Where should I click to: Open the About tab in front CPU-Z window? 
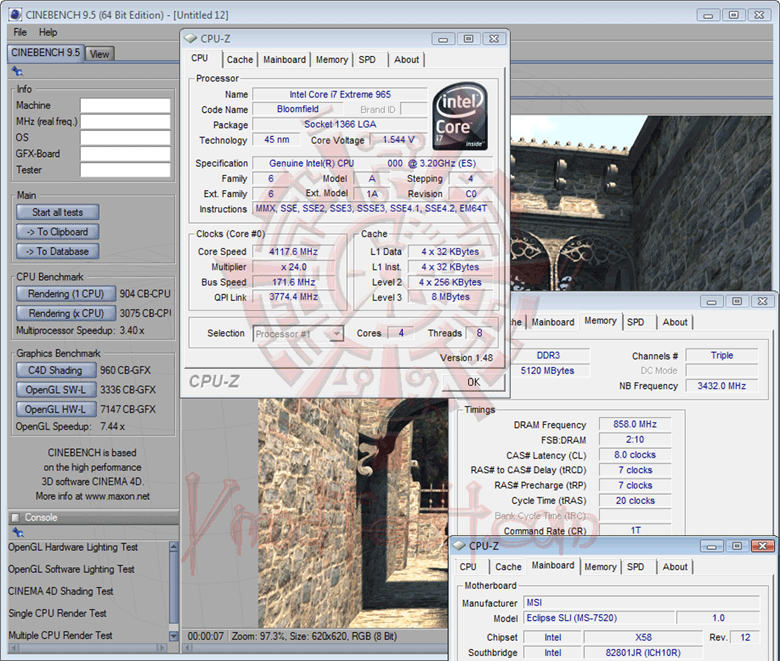(x=406, y=60)
